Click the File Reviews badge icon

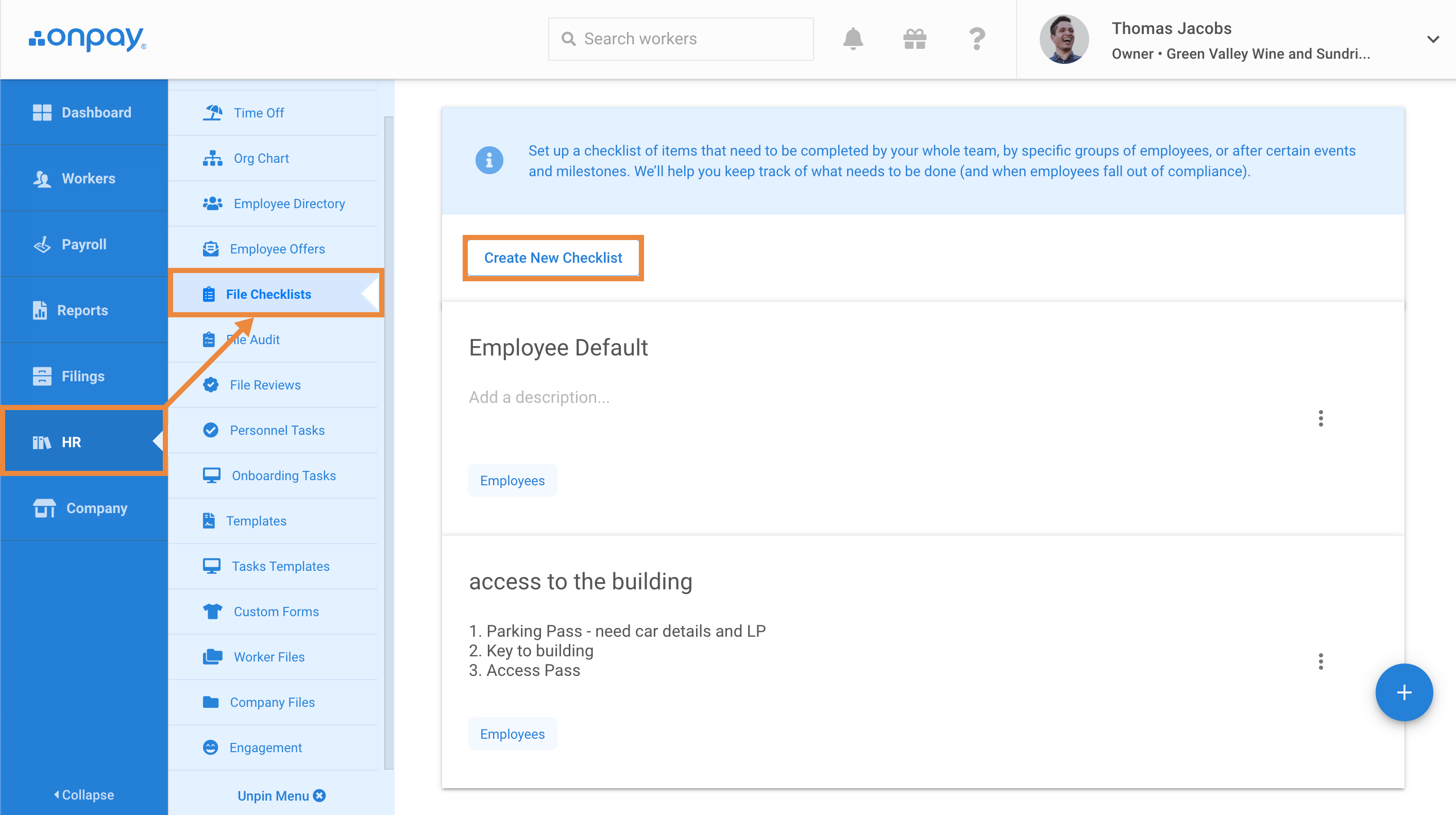(211, 385)
